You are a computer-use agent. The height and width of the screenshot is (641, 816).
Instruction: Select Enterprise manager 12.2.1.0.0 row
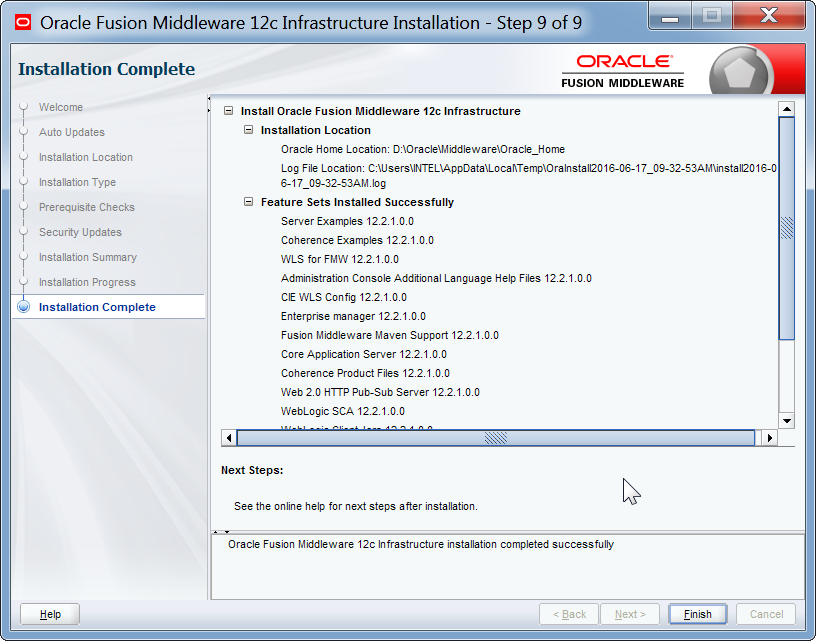coord(353,316)
